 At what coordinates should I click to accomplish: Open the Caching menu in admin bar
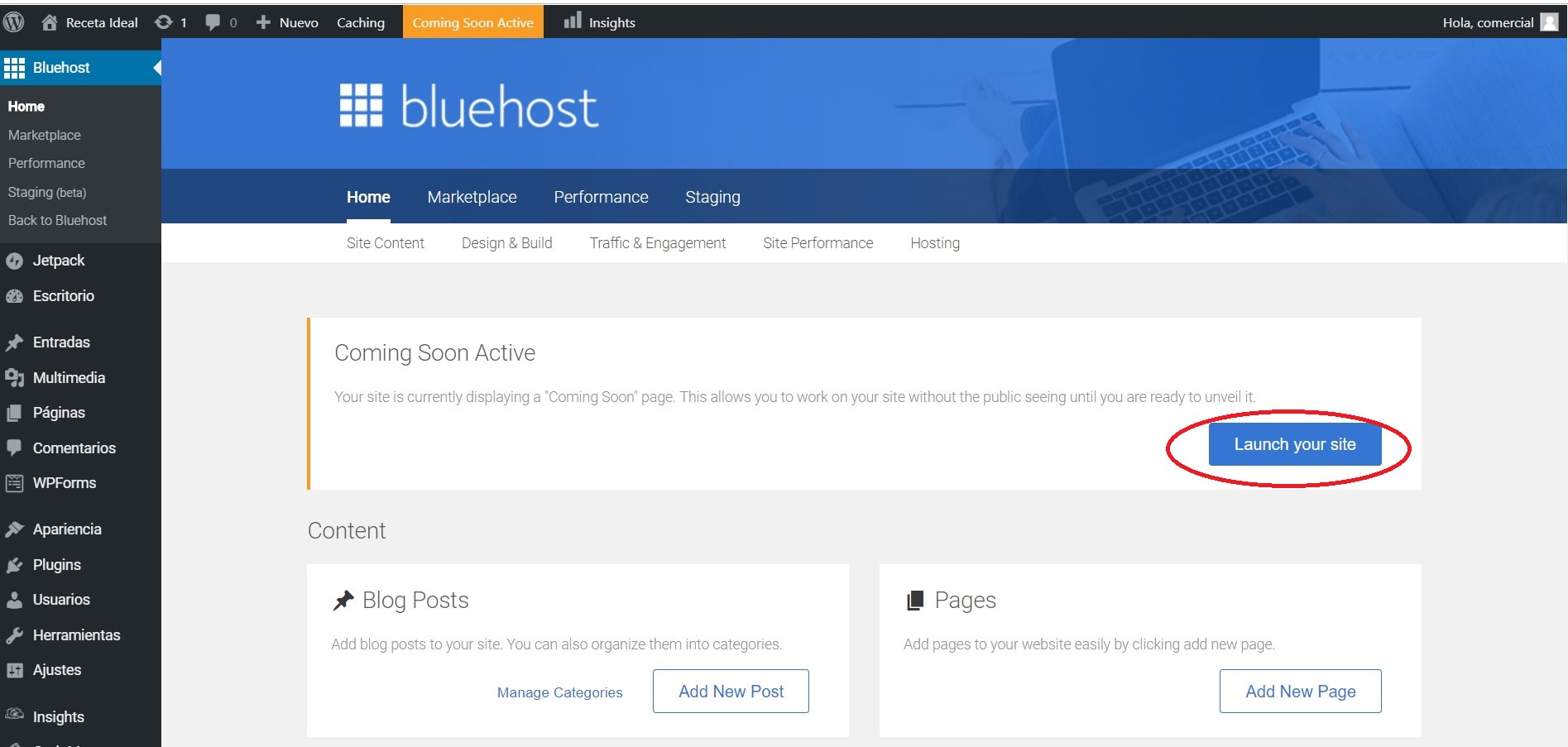360,22
